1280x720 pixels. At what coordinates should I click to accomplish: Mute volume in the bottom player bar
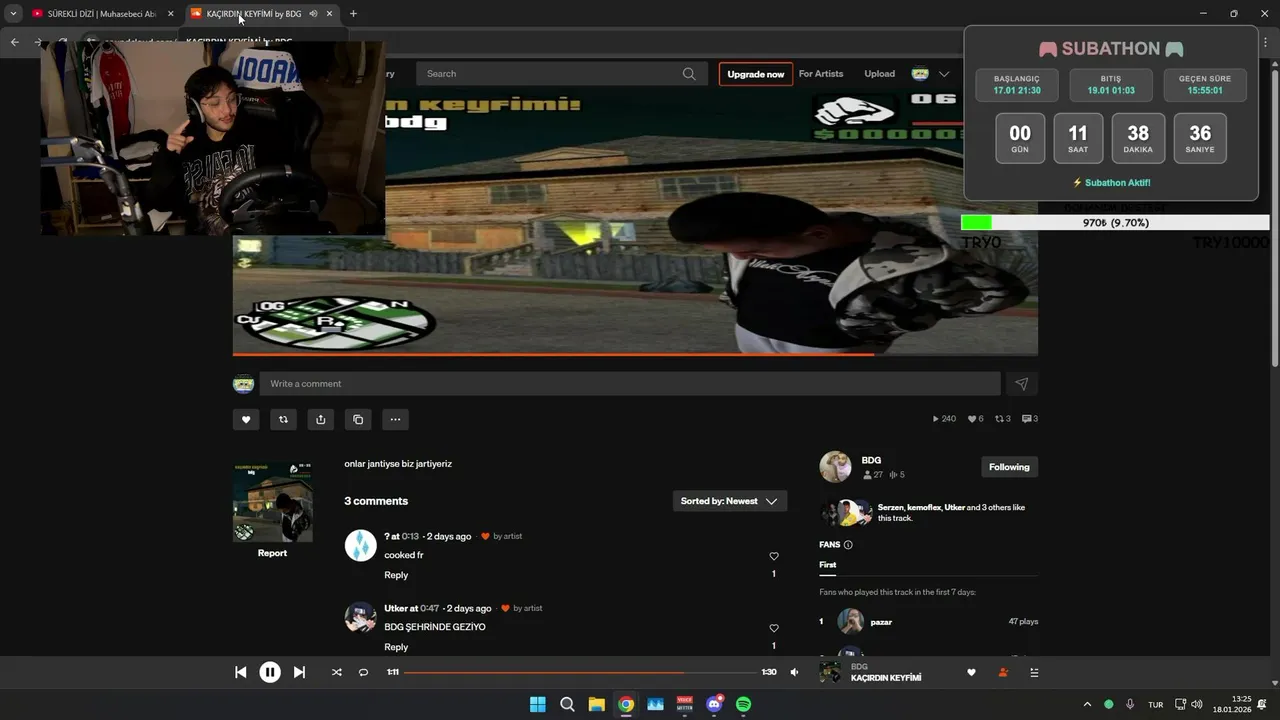[795, 672]
